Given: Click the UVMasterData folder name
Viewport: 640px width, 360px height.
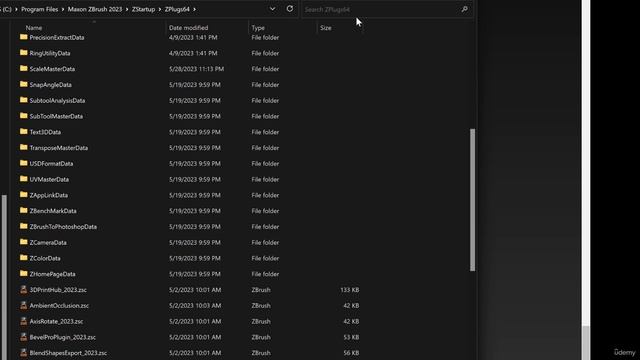Looking at the screenshot, I should [49, 179].
